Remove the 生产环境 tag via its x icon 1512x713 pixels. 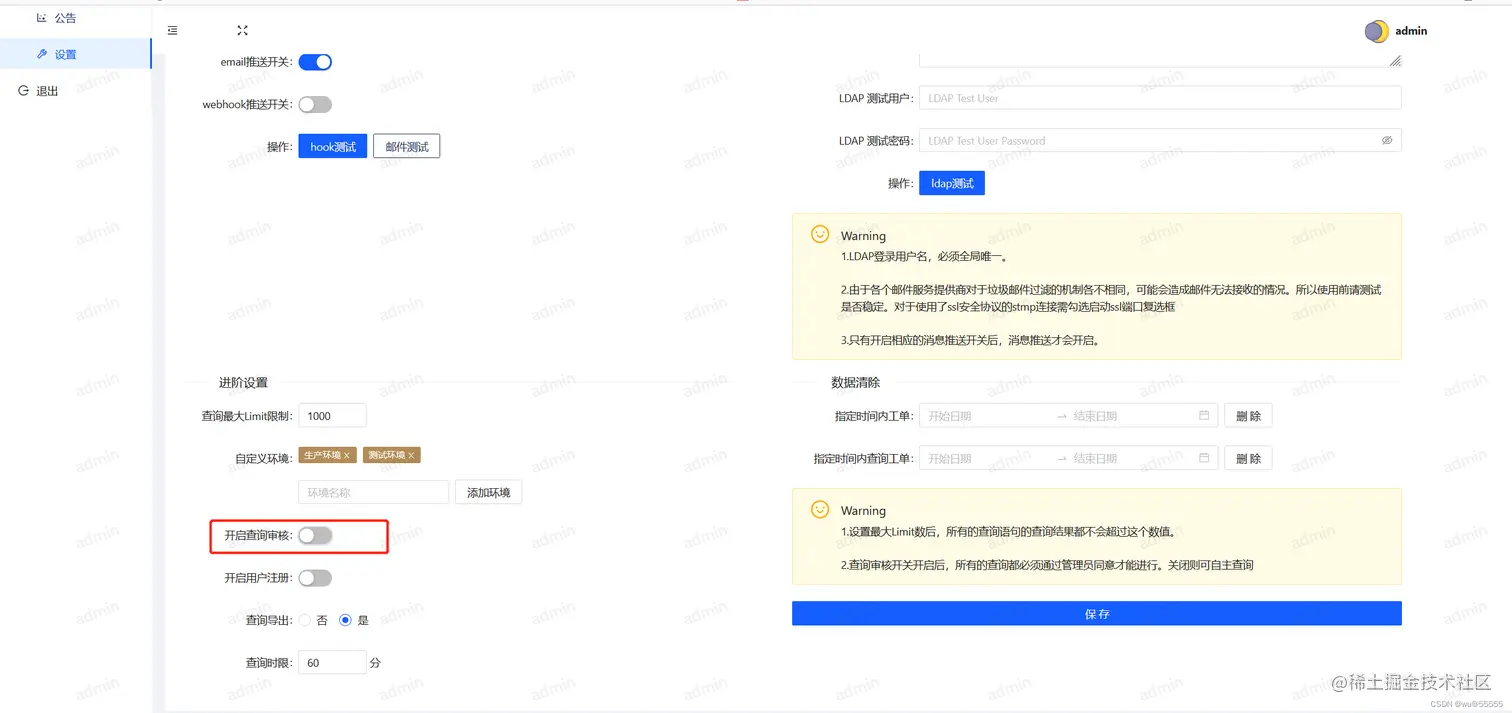[x=344, y=454]
